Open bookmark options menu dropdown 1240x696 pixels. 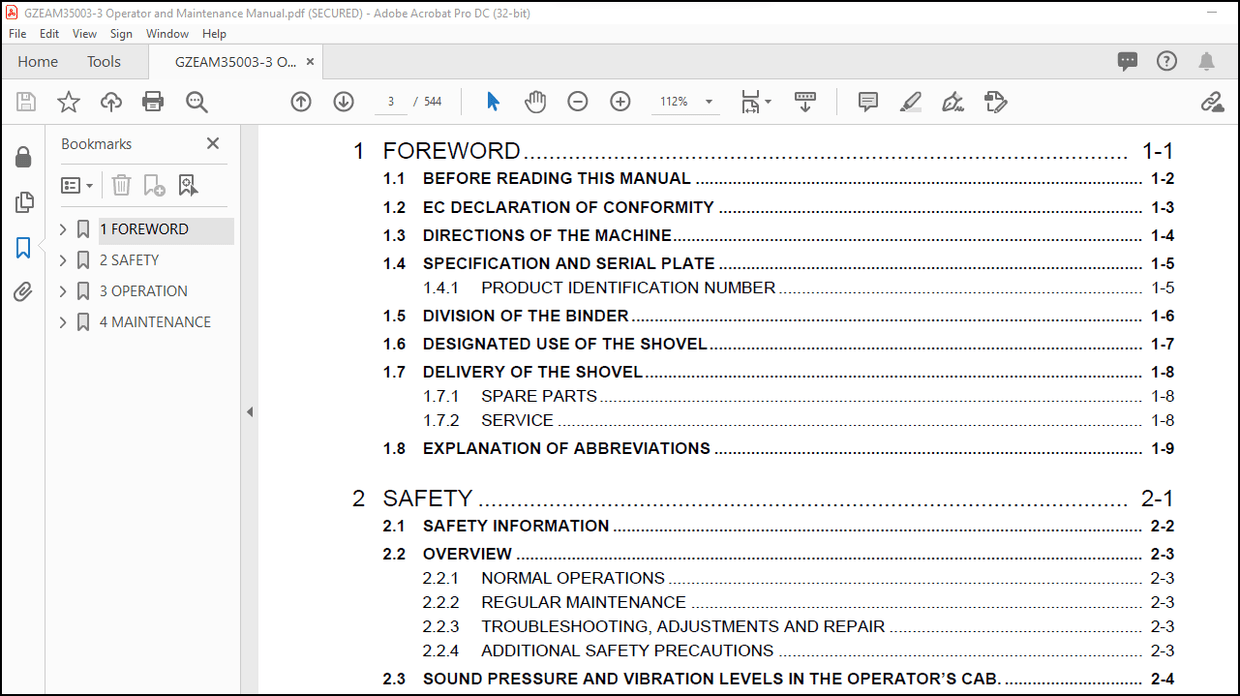coord(77,185)
